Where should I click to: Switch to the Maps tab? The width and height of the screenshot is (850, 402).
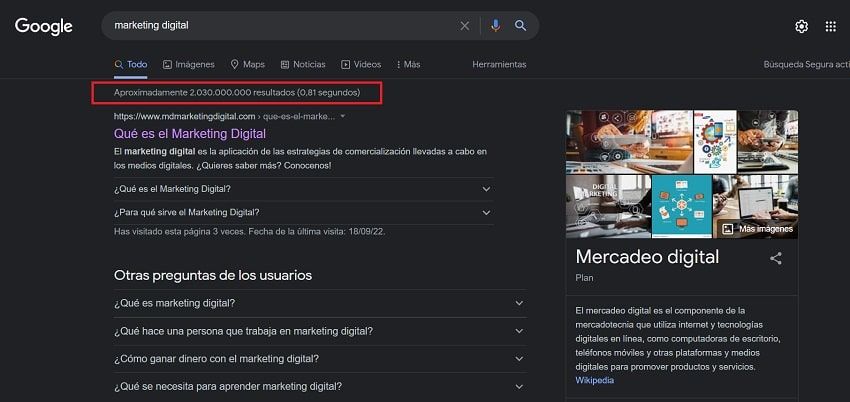(248, 64)
